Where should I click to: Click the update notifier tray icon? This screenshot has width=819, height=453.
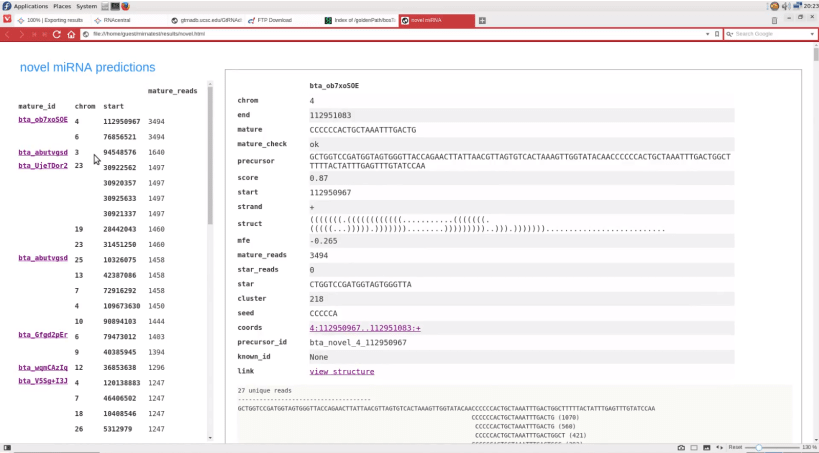click(775, 6)
